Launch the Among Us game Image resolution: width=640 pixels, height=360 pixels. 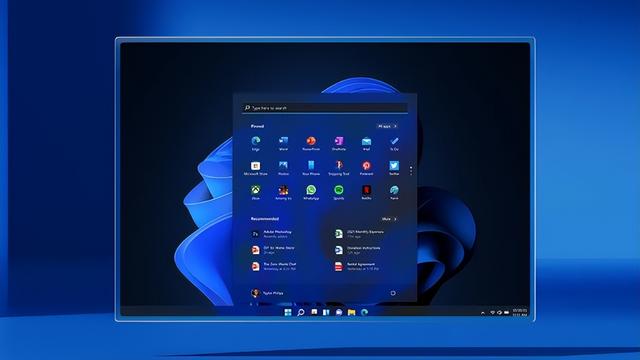[x=283, y=192]
